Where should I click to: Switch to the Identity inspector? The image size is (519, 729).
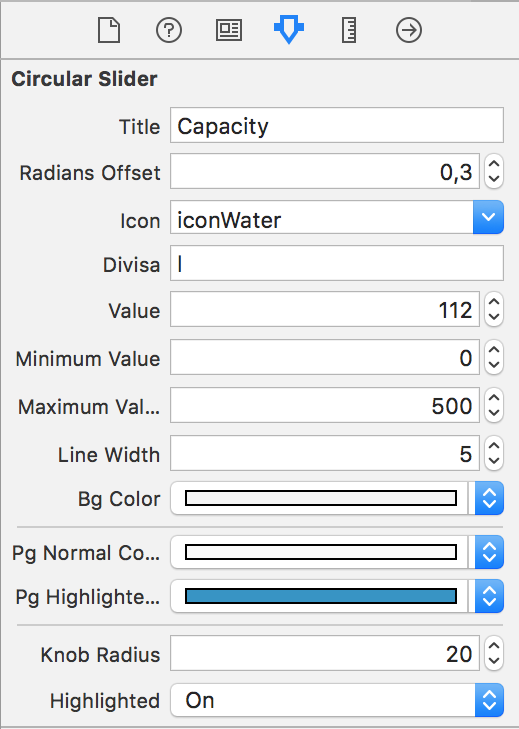229,31
